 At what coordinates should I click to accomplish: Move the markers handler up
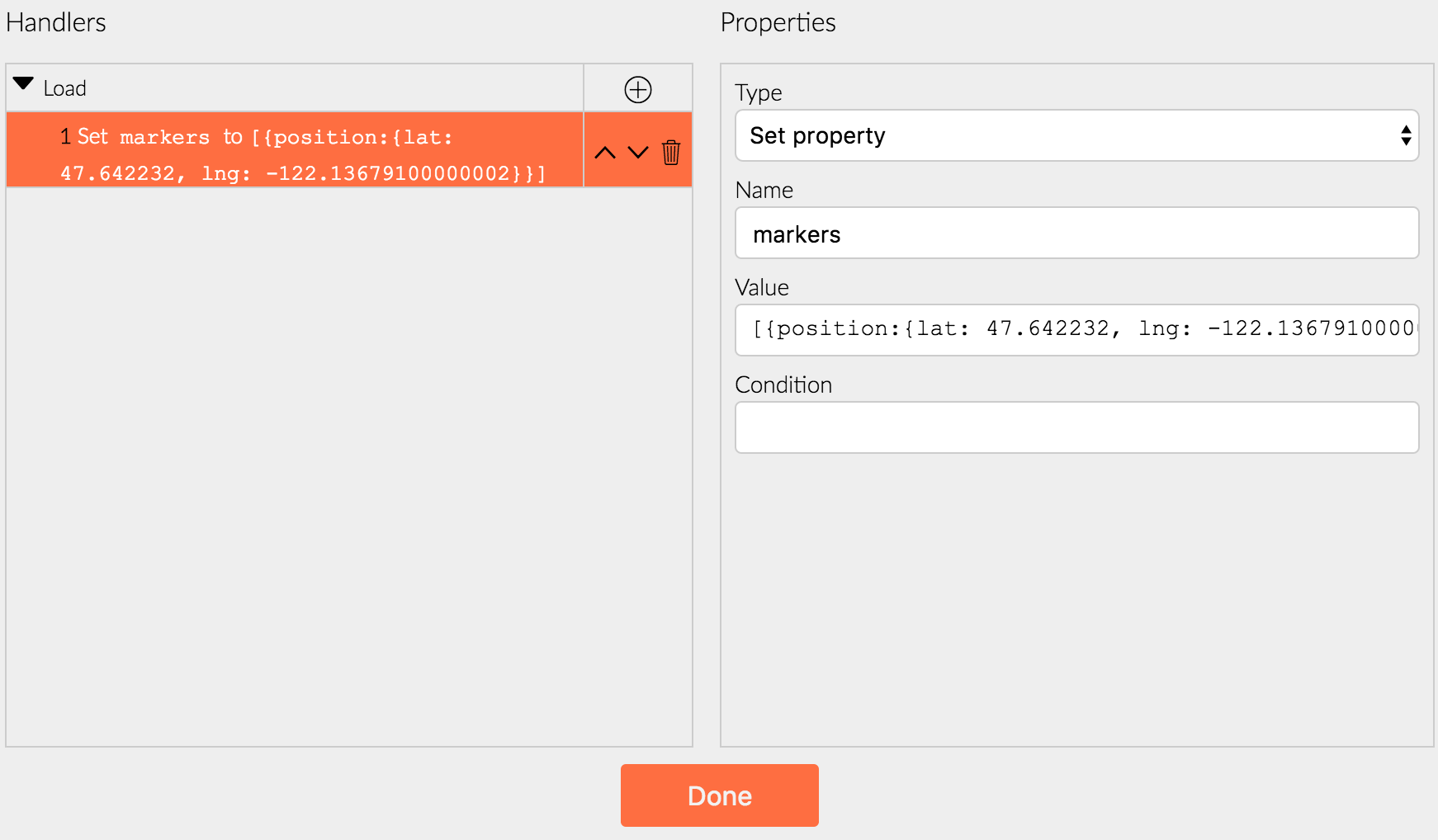pos(605,153)
